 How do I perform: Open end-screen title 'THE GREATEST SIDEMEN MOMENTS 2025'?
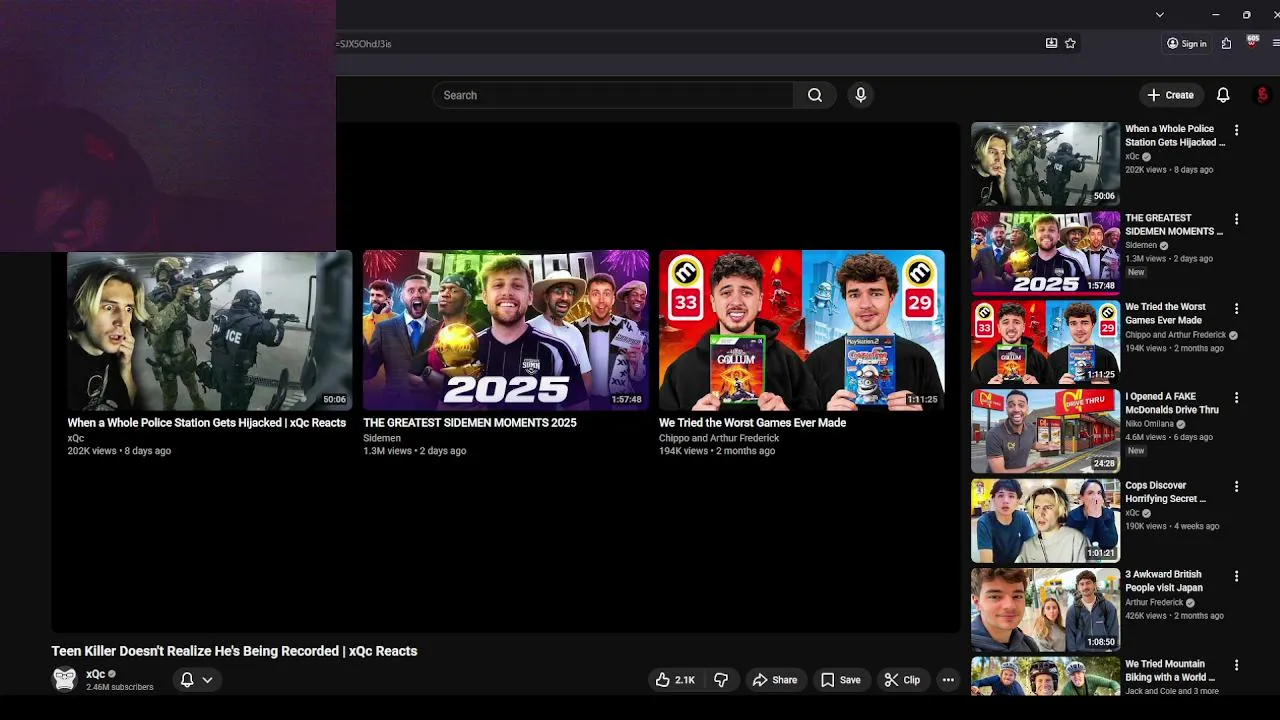[470, 423]
